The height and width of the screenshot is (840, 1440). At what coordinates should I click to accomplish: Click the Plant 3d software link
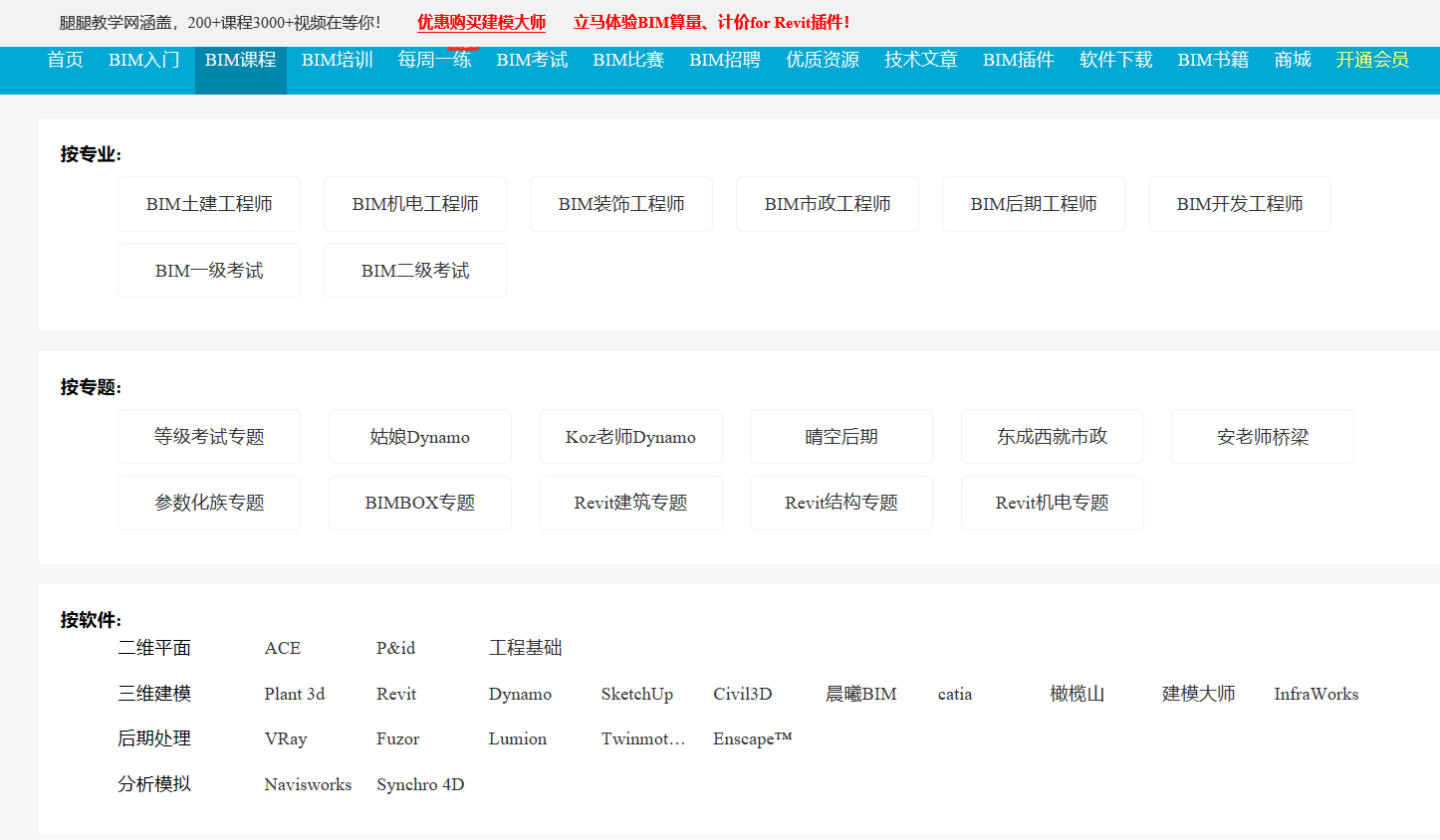click(295, 694)
